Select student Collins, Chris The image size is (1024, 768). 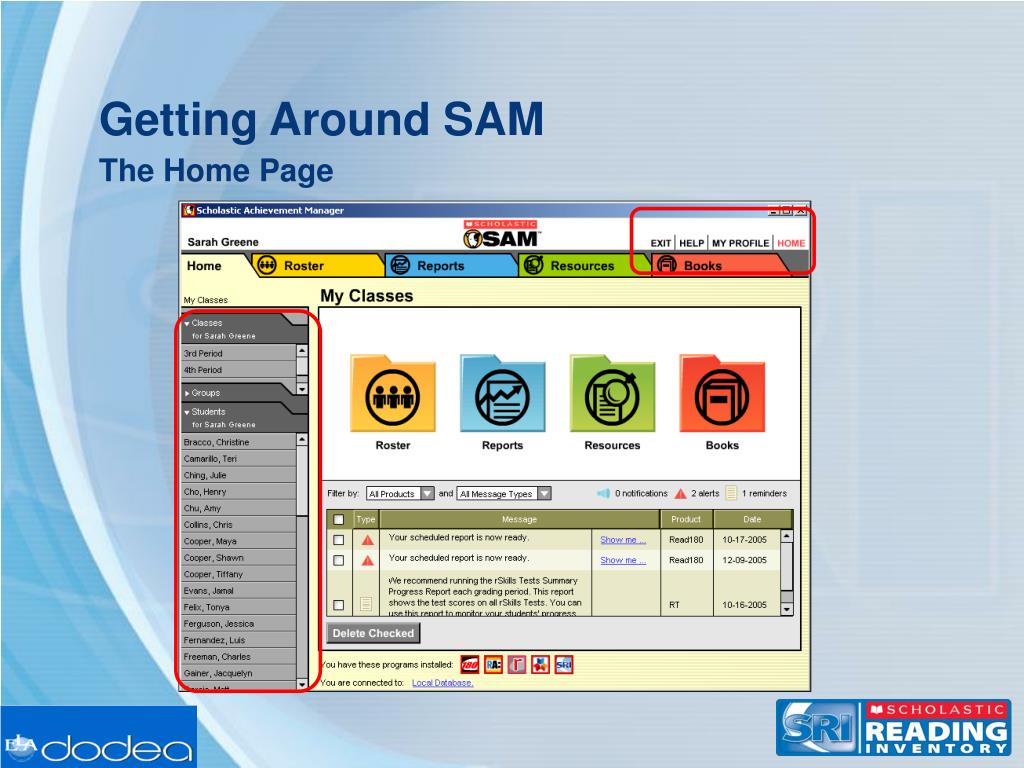[x=239, y=524]
